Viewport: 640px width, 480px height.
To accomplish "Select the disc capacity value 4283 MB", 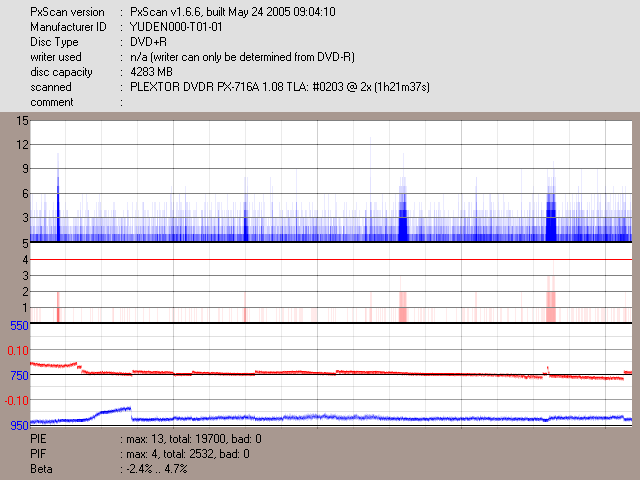I will (151, 72).
